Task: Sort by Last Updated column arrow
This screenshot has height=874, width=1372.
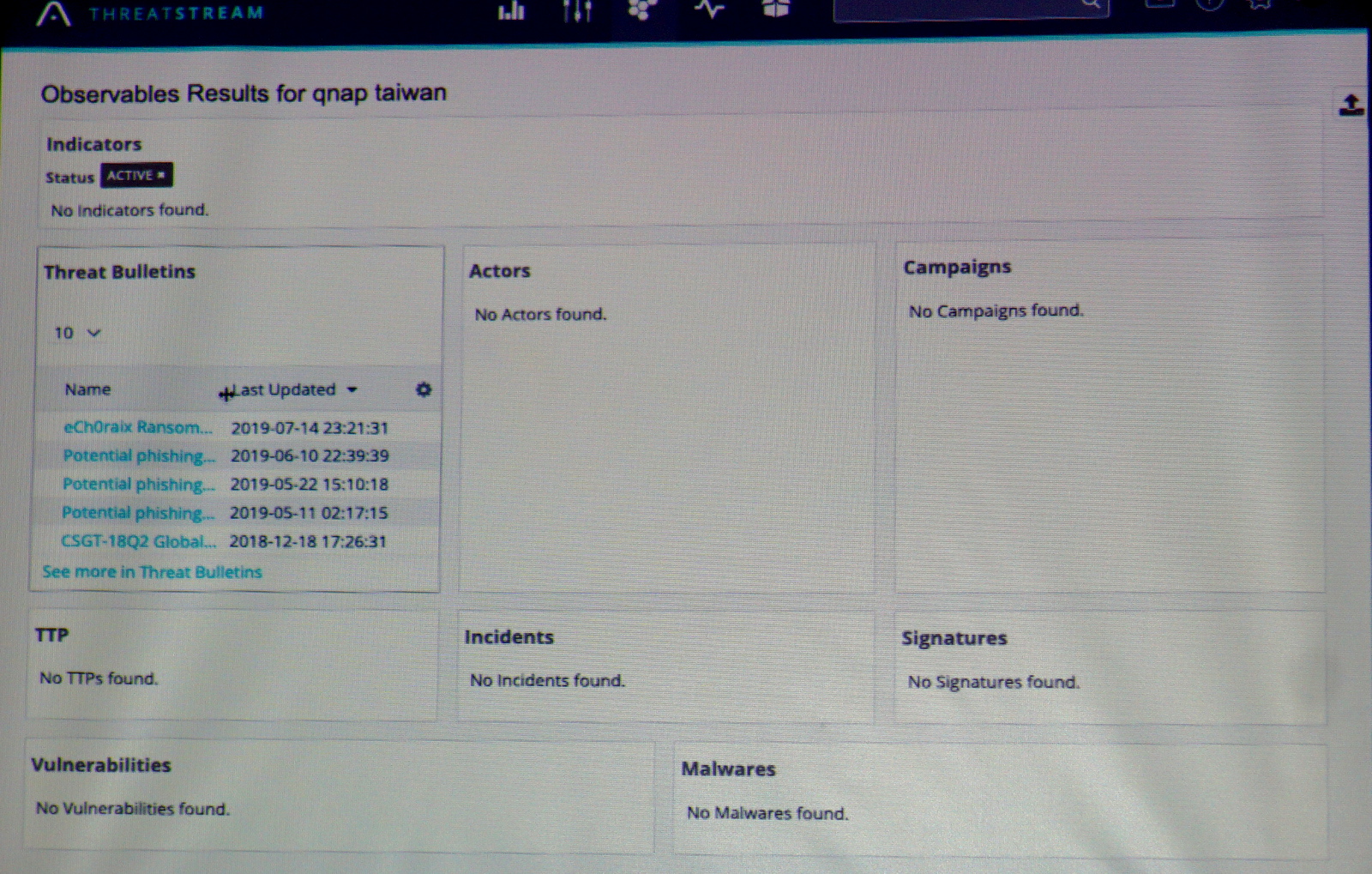Action: [352, 389]
